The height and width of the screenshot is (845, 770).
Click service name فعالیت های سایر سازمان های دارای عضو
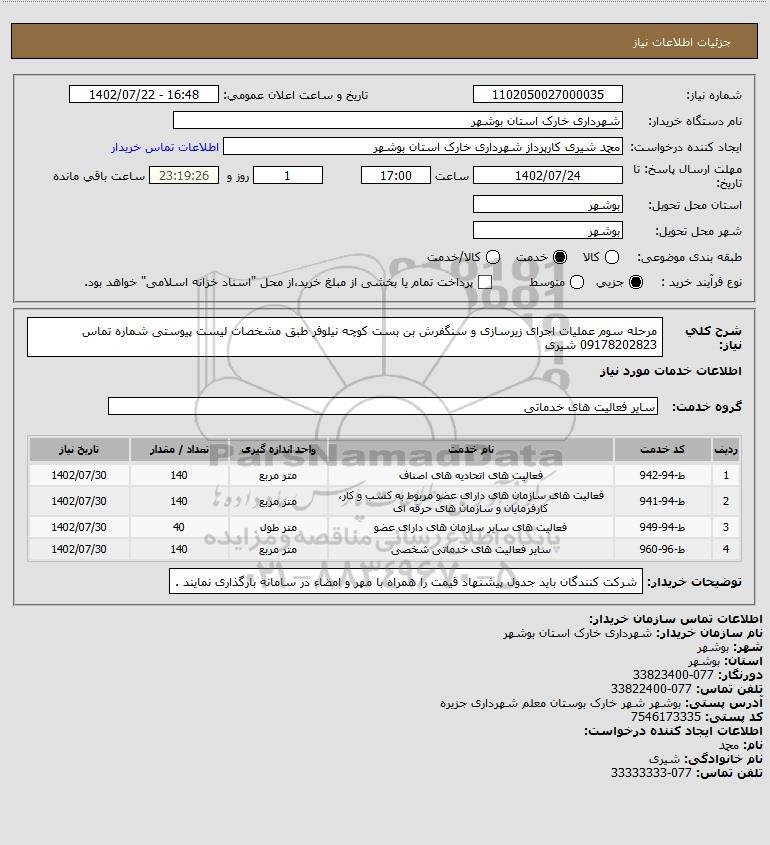470,527
